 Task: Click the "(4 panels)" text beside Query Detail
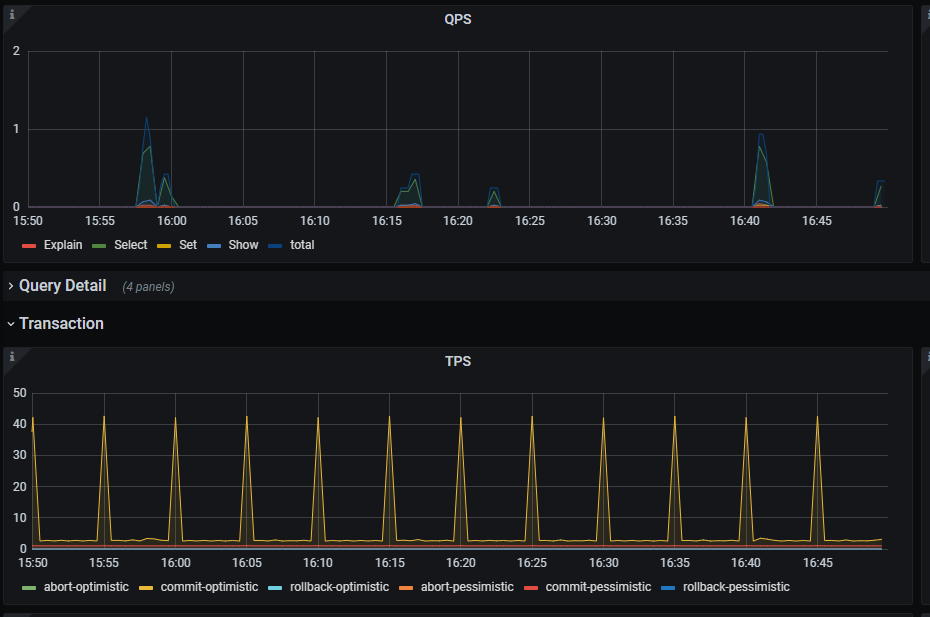[148, 287]
